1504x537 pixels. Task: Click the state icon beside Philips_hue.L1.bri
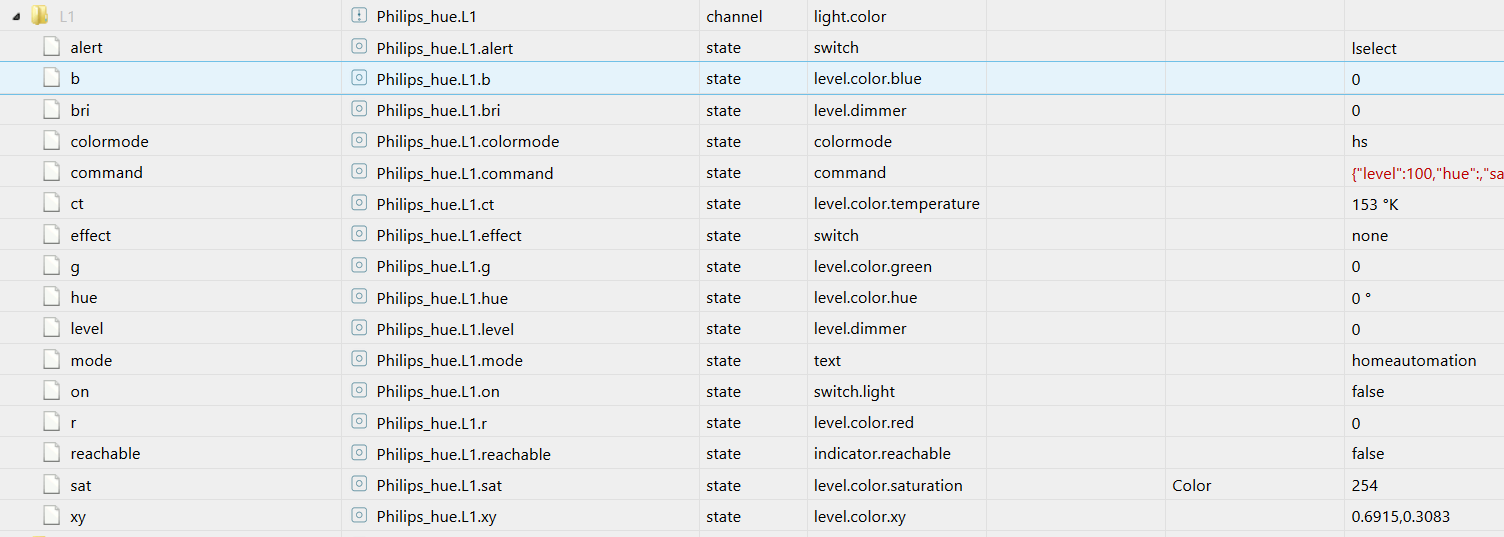pyautogui.click(x=359, y=110)
